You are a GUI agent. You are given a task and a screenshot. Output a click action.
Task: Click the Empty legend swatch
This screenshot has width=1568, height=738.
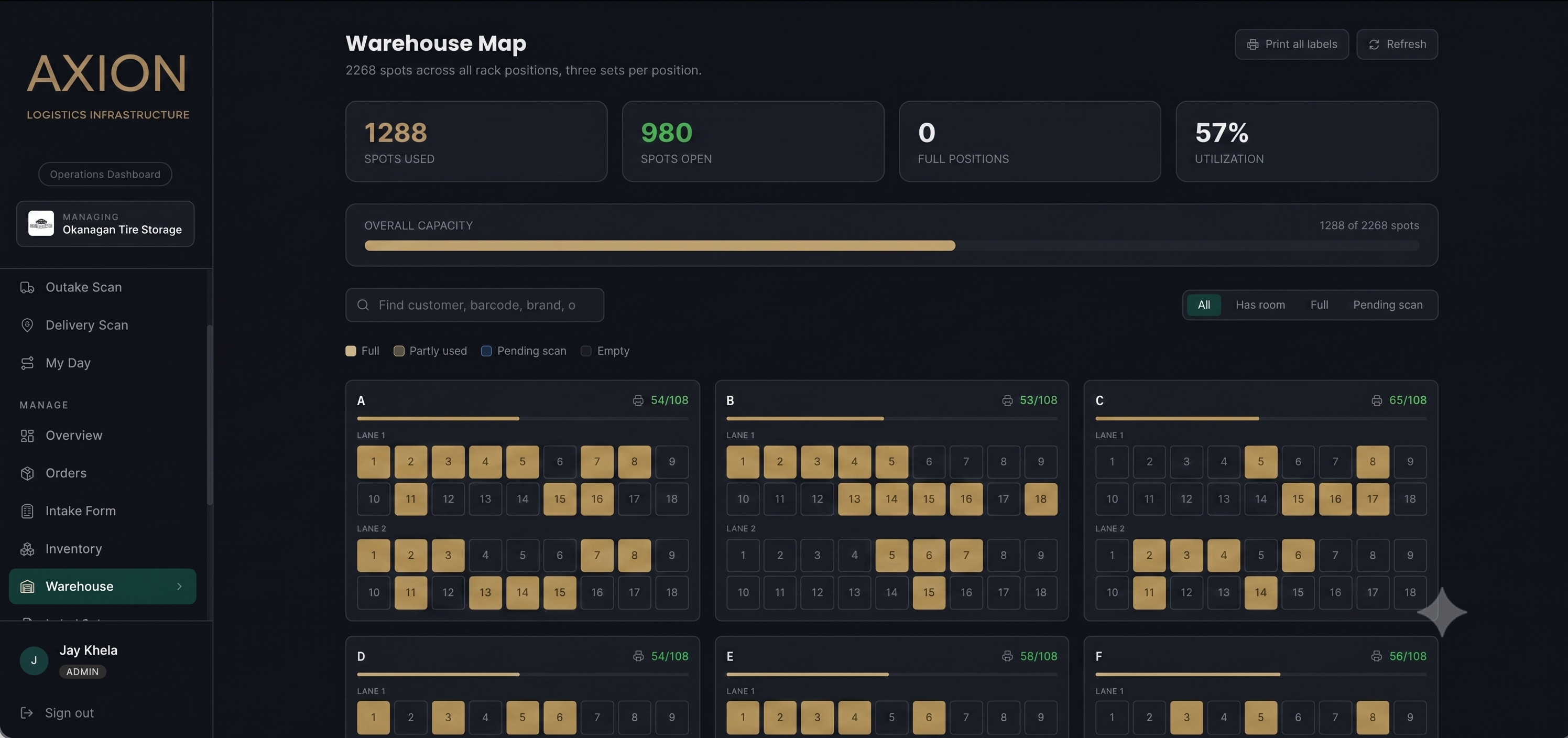(x=586, y=351)
